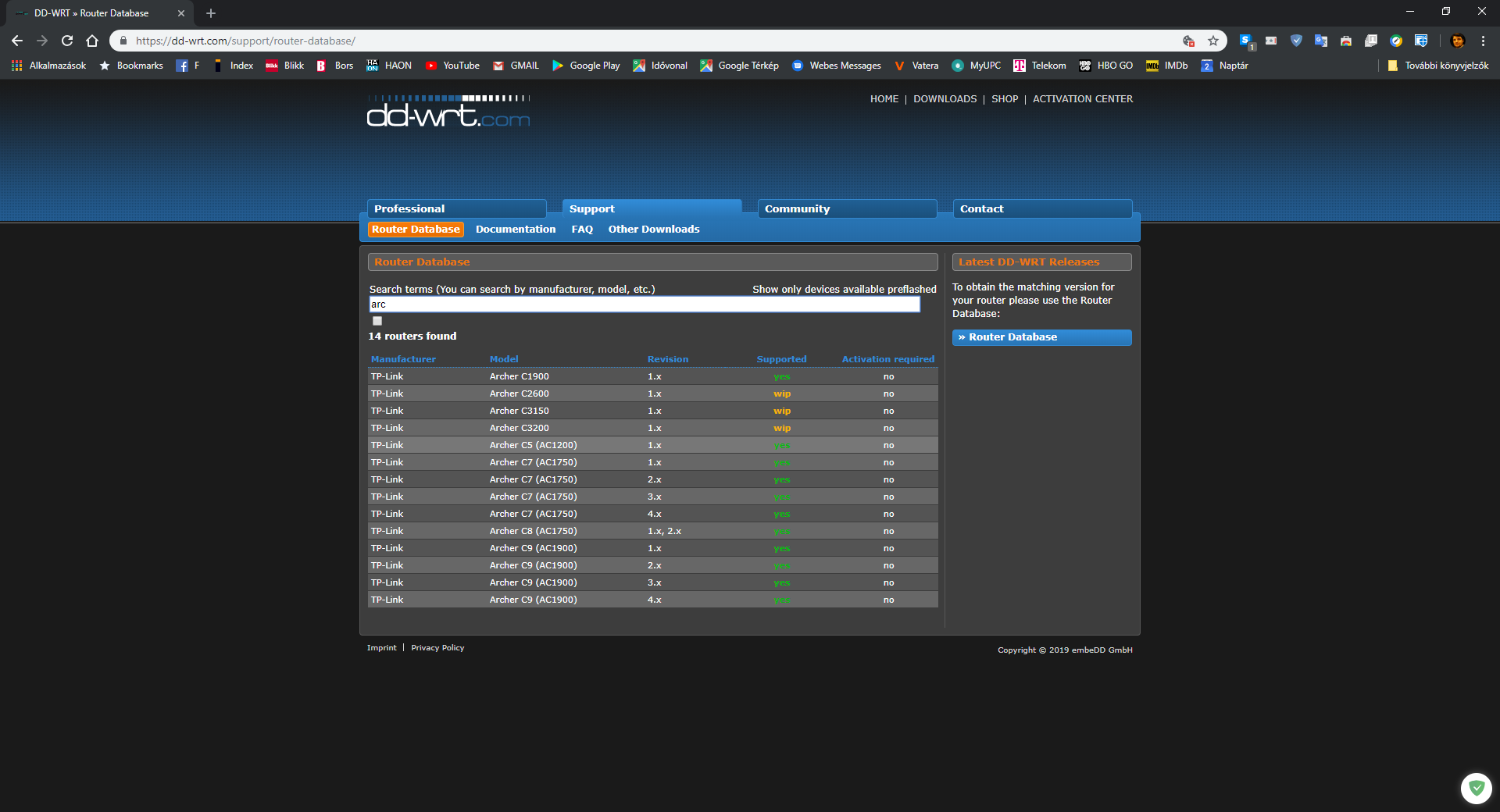The height and width of the screenshot is (812, 1500).
Task: Open the Google Play bookmark
Action: click(586, 66)
